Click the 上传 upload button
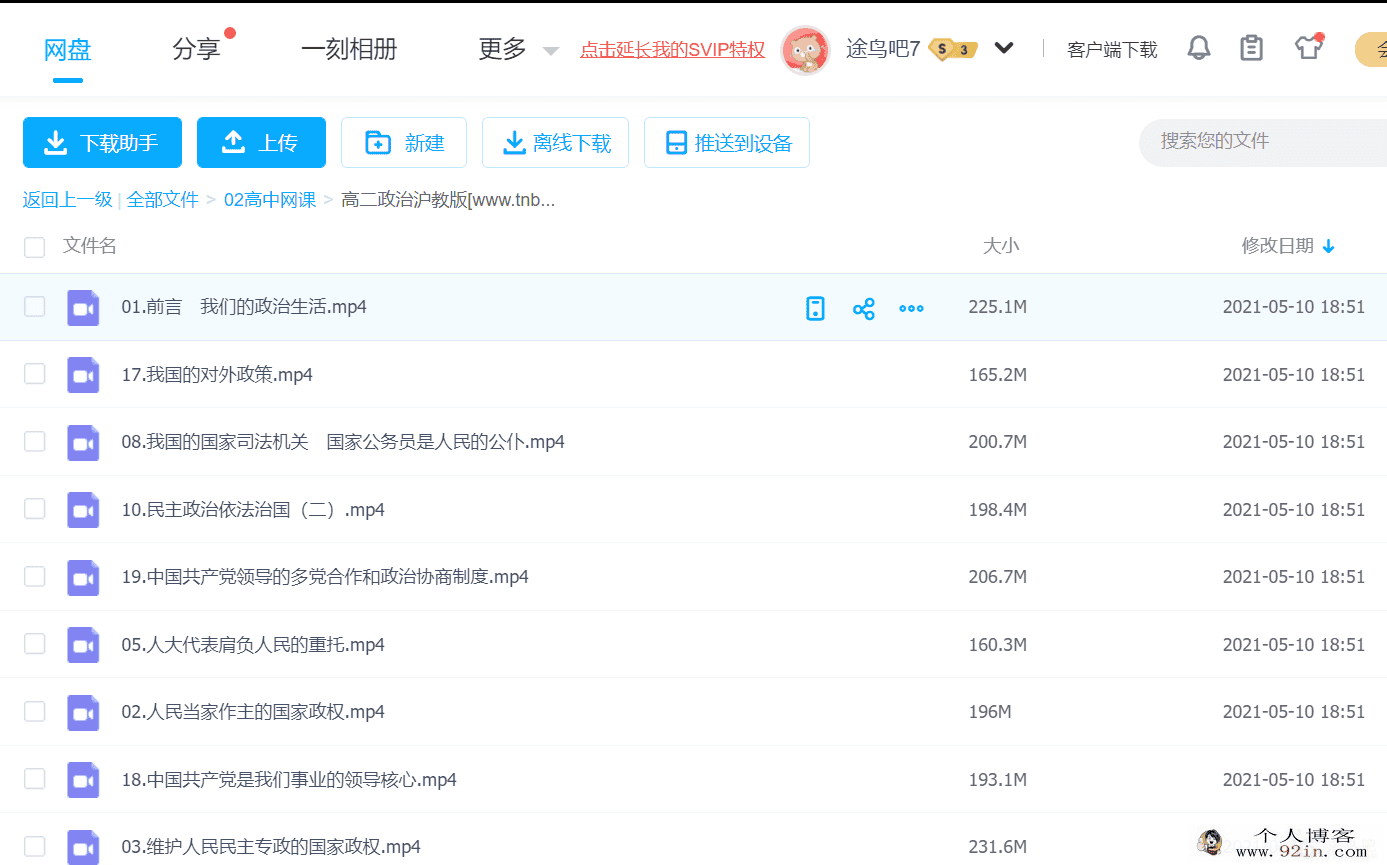This screenshot has width=1387, height=865. (x=261, y=142)
